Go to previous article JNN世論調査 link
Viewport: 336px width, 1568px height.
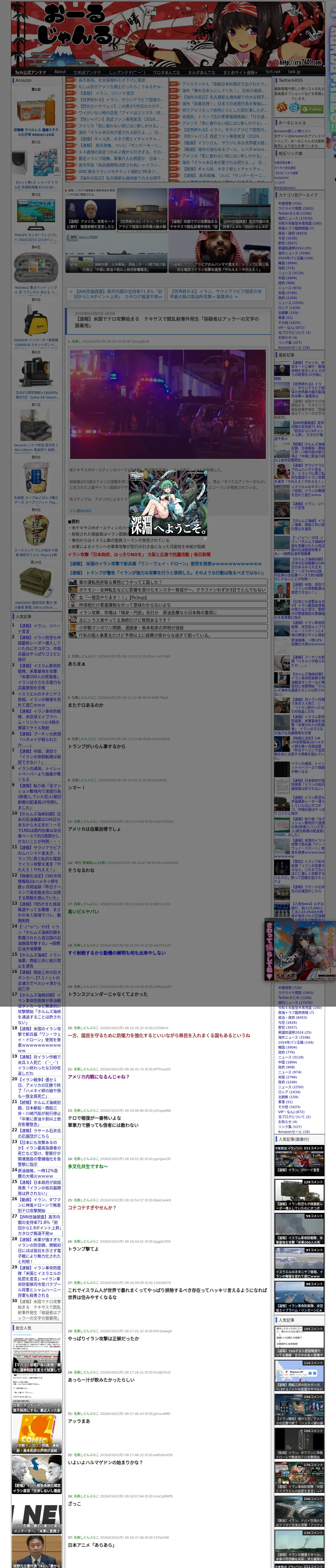pos(116,294)
